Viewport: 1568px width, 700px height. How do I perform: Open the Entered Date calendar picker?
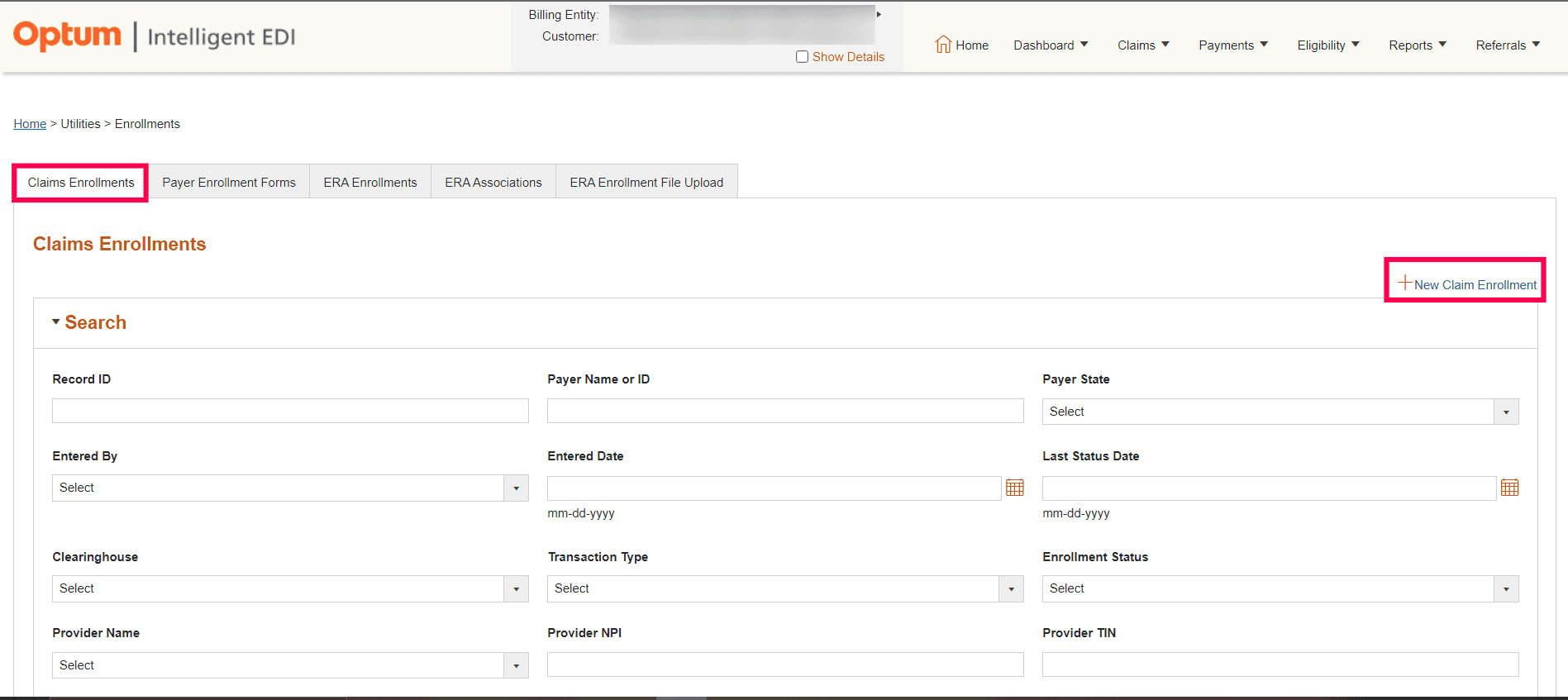point(1014,488)
